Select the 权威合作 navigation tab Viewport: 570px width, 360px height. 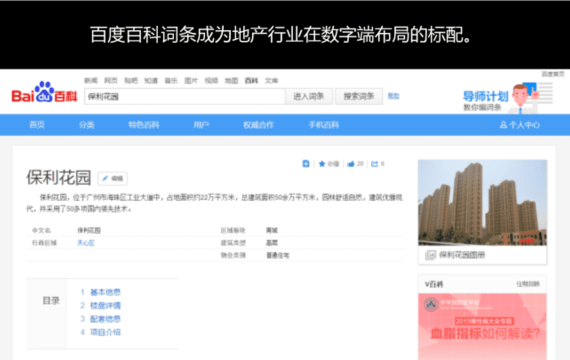[x=259, y=125]
